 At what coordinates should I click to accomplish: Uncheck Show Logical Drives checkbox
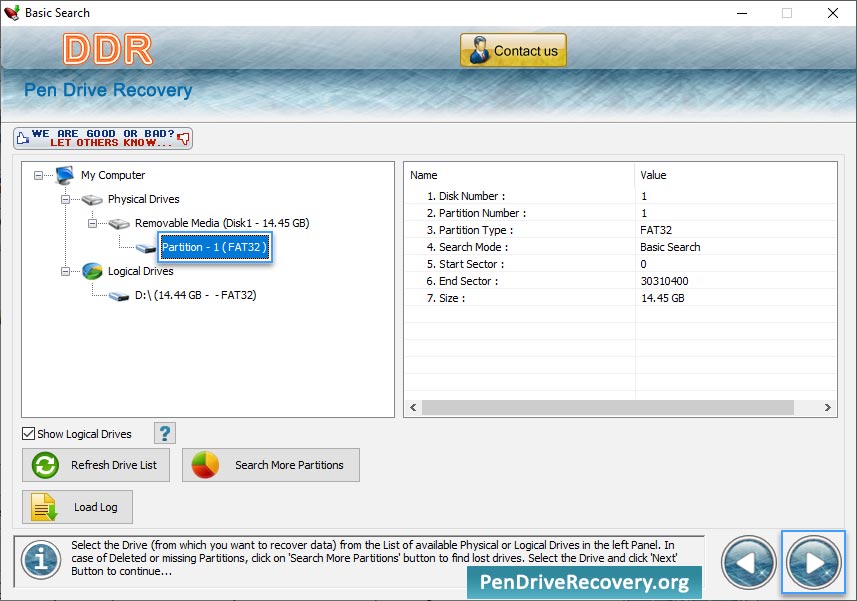(x=28, y=434)
